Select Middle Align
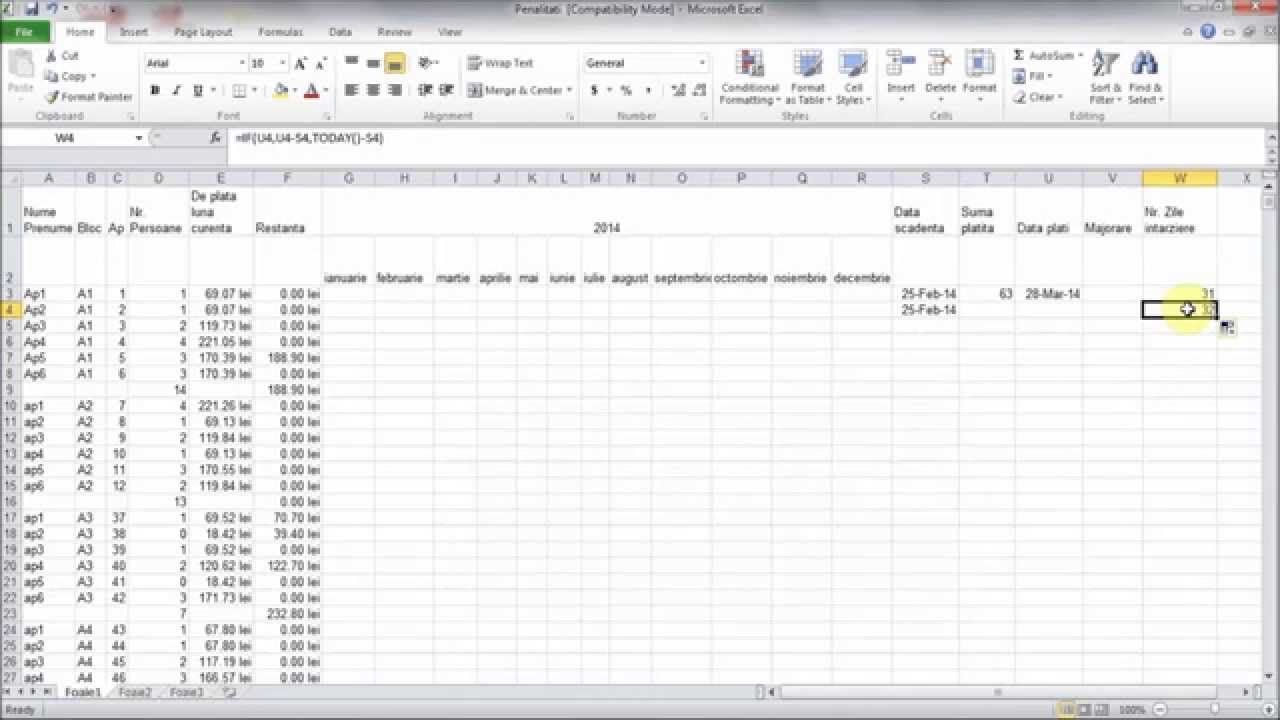The image size is (1280, 720). 373,63
